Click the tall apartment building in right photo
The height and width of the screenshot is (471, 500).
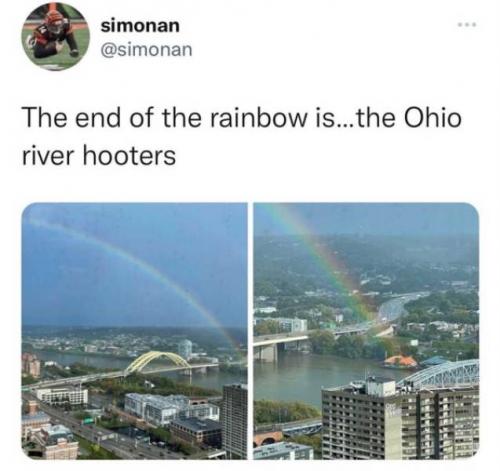coord(400,422)
